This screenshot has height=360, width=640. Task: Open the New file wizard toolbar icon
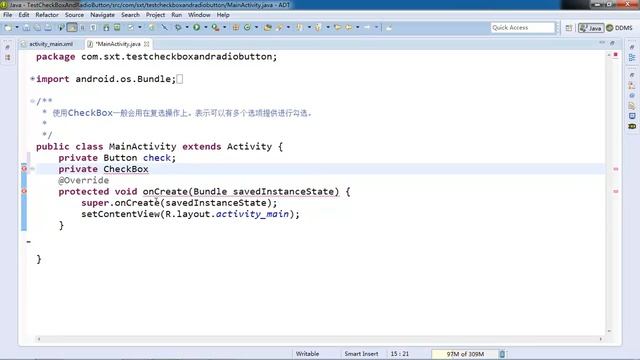coord(8,28)
